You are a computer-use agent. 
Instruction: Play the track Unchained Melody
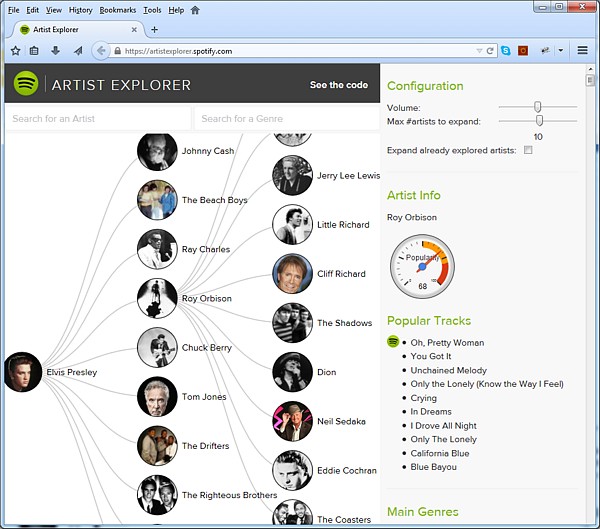pos(448,370)
